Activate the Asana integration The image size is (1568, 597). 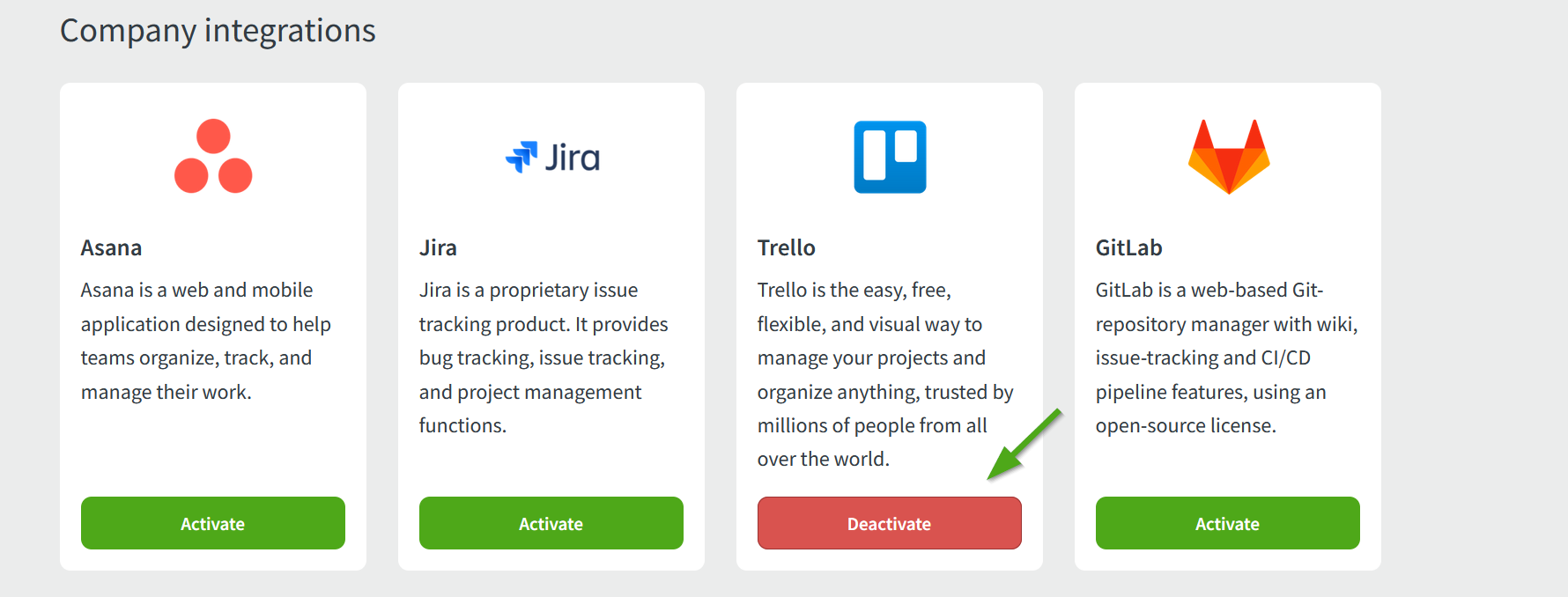(212, 523)
